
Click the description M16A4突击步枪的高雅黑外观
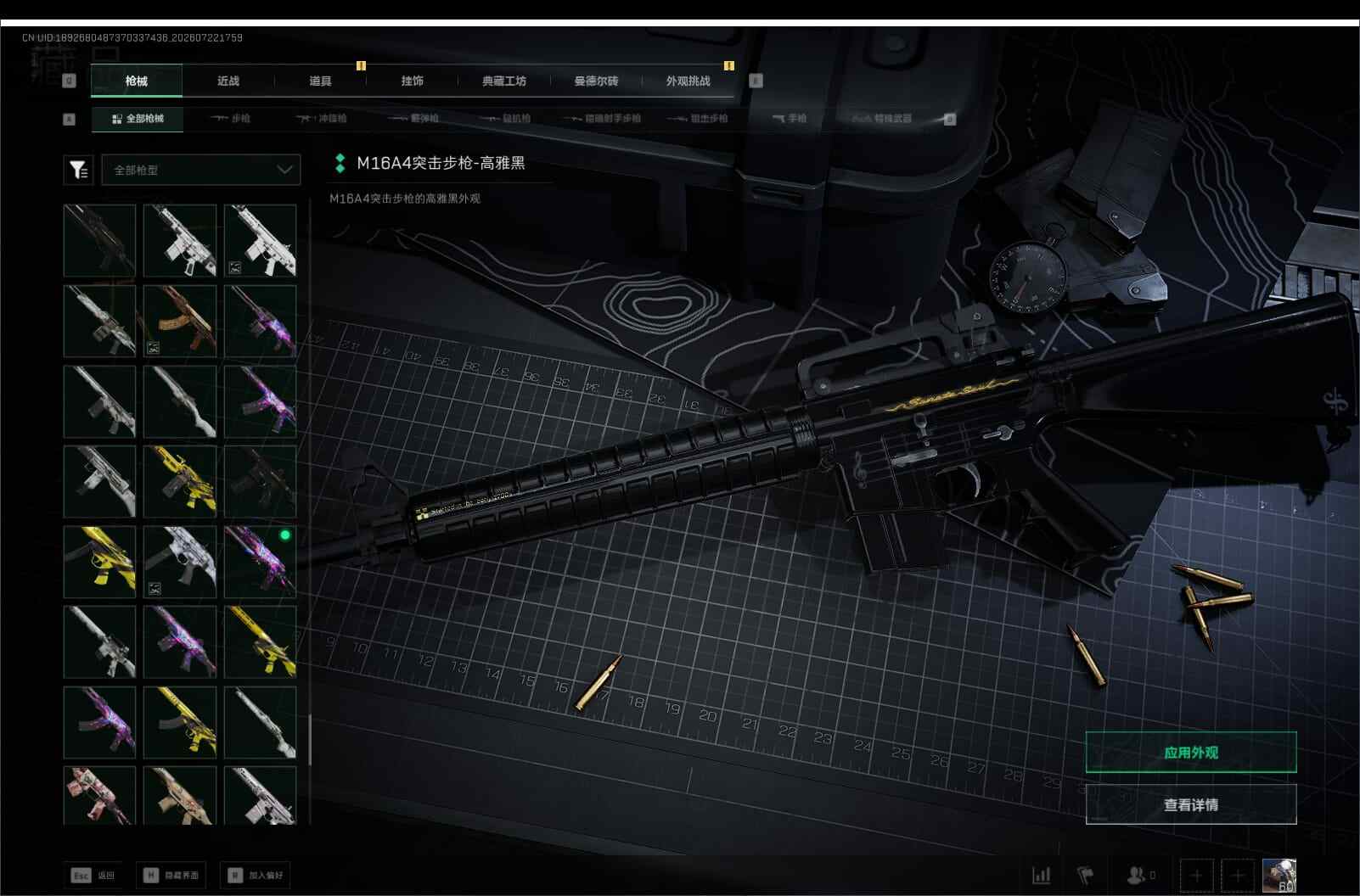405,199
